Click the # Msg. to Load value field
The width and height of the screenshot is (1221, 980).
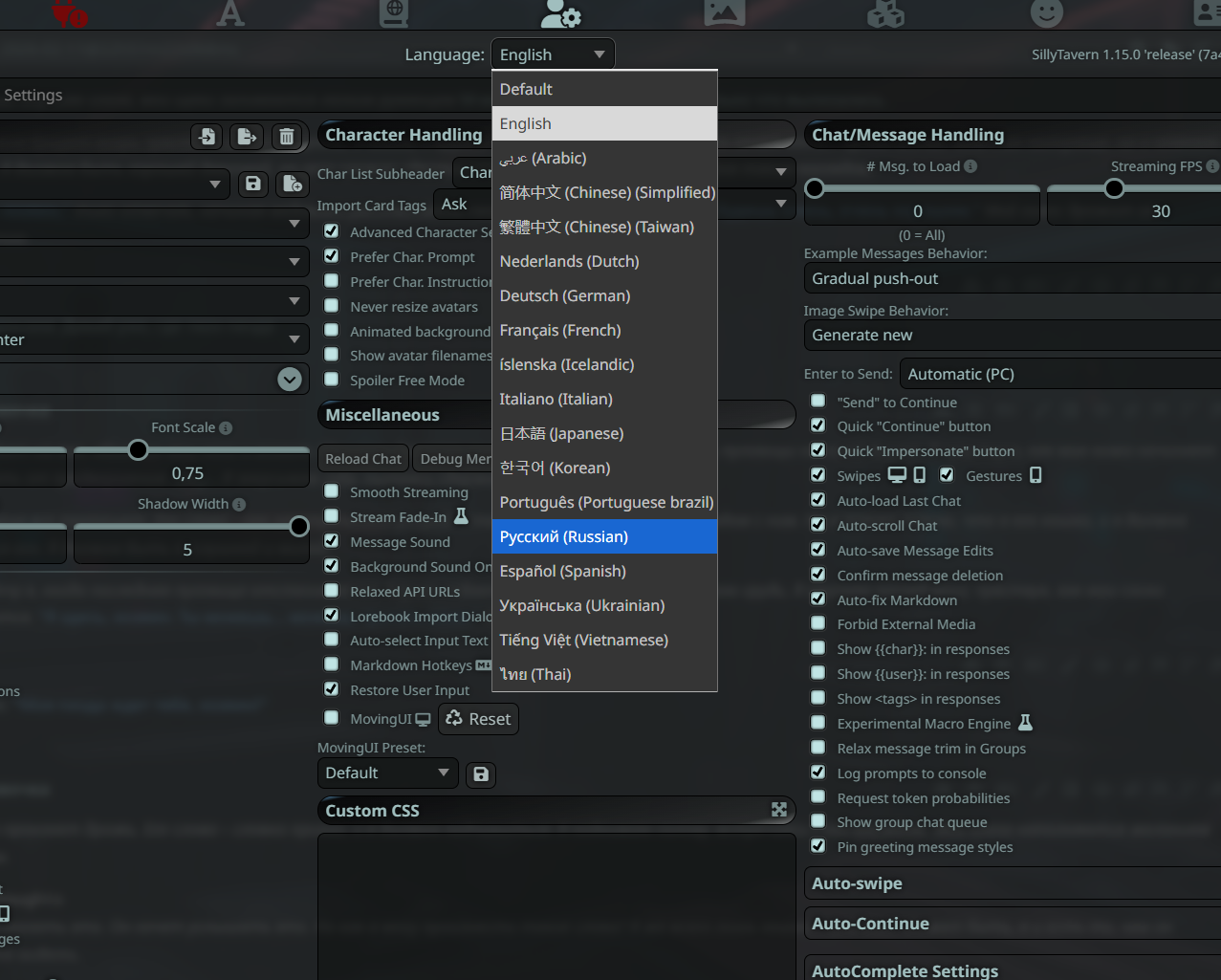pos(922,211)
